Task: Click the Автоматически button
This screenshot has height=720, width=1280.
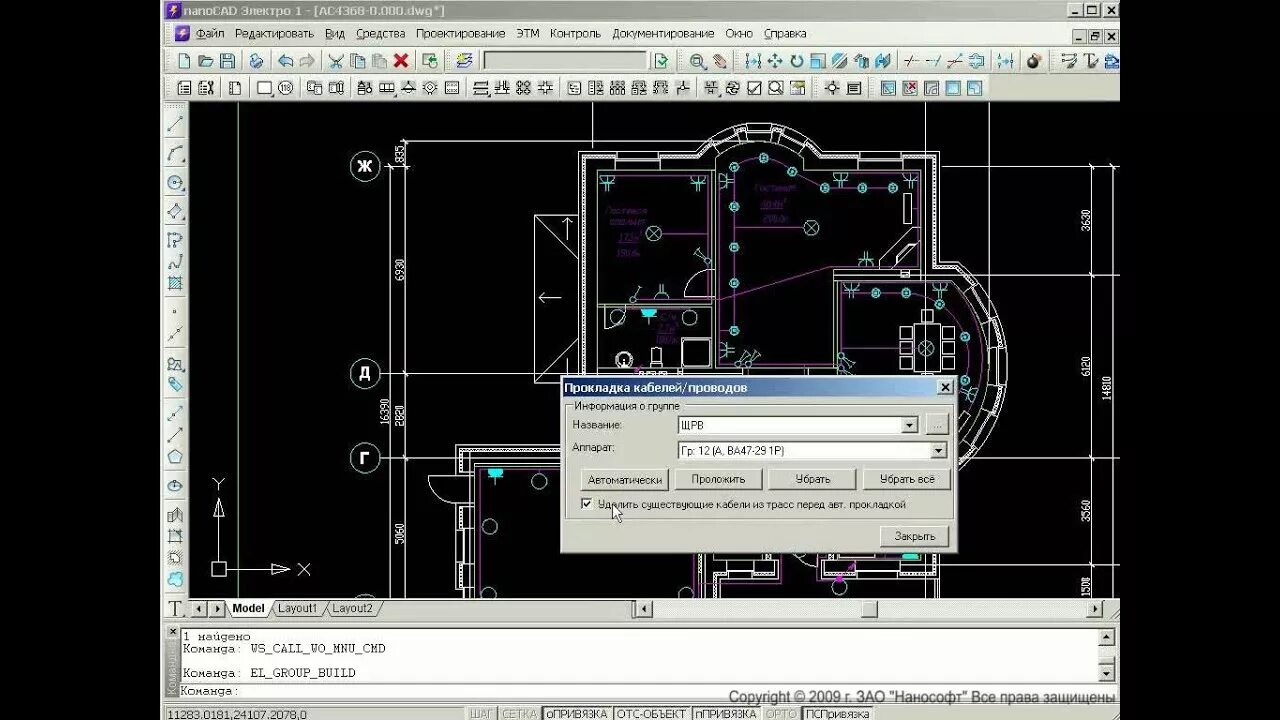Action: pyautogui.click(x=625, y=479)
